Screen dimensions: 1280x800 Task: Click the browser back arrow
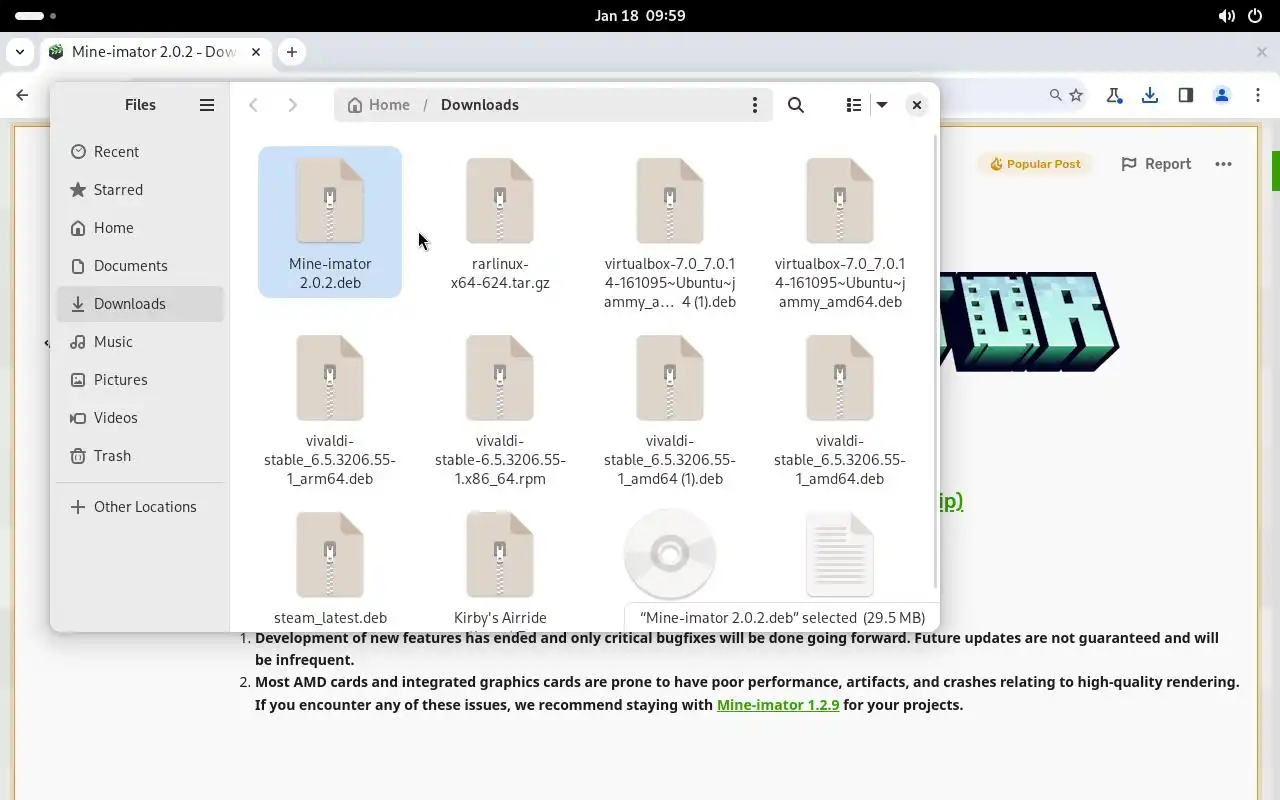click(22, 95)
